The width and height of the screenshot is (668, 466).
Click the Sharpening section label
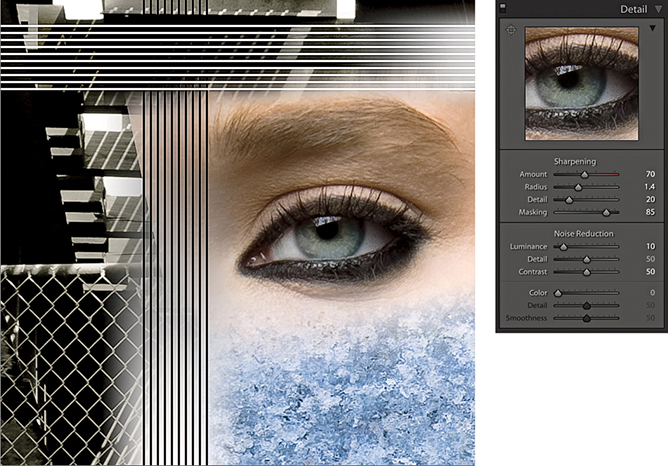[x=575, y=161]
